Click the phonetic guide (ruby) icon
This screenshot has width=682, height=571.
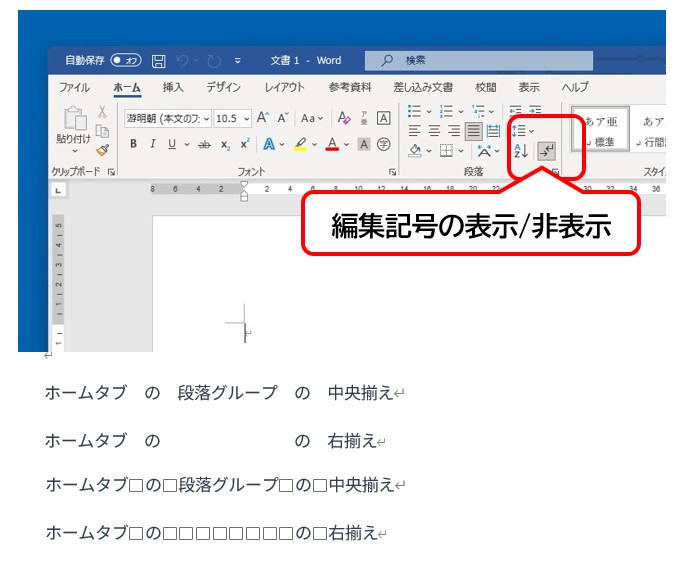[x=364, y=118]
